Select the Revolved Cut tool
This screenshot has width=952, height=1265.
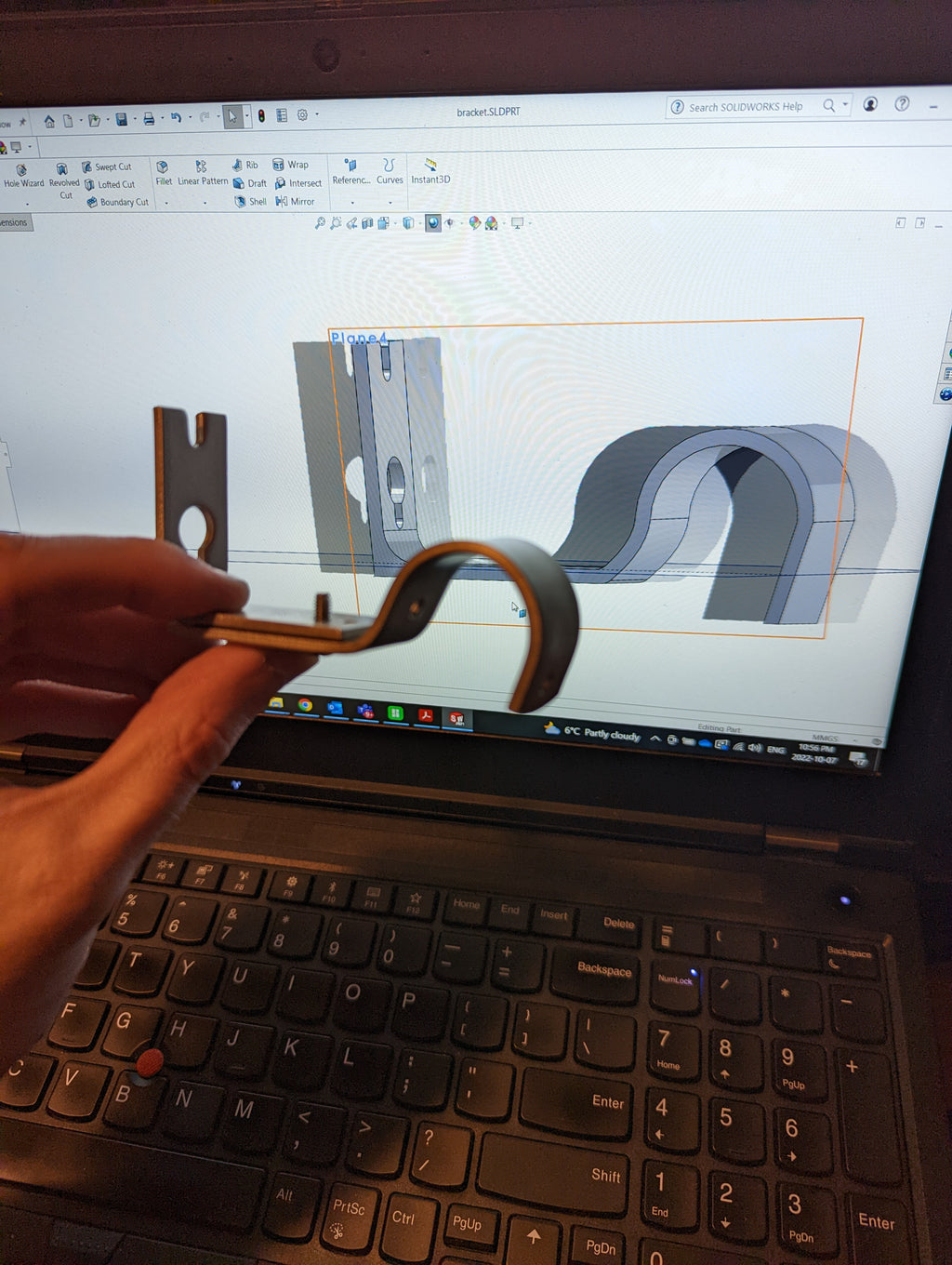[x=64, y=181]
